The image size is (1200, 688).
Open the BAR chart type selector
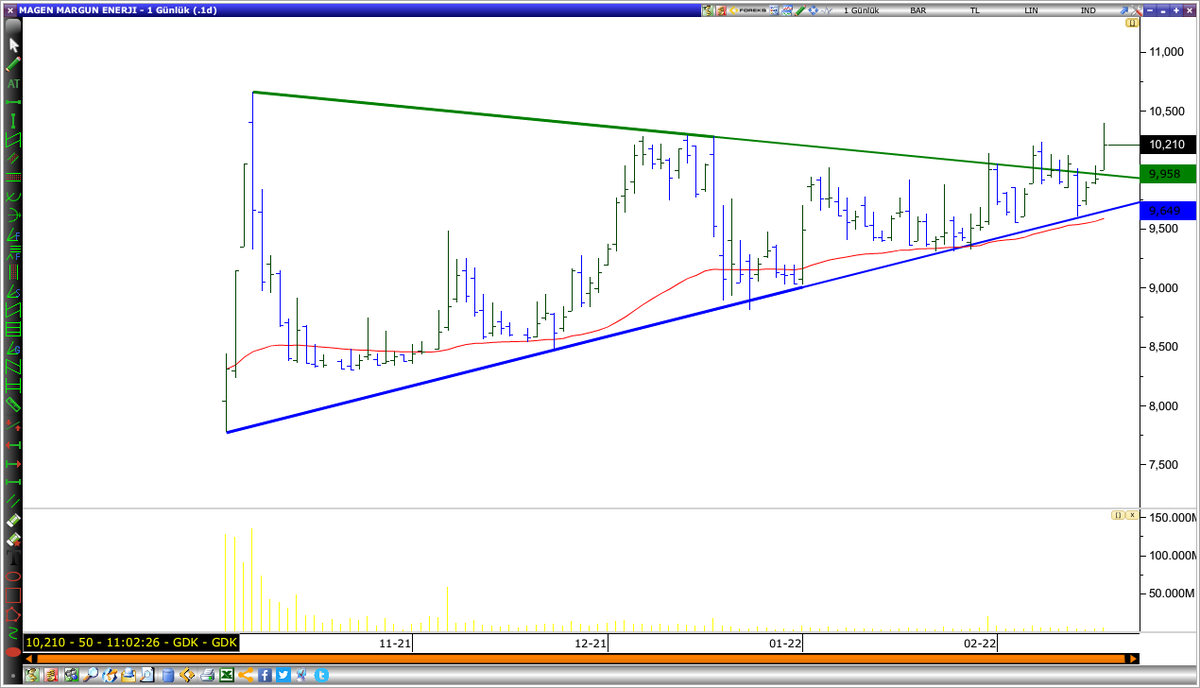click(918, 10)
